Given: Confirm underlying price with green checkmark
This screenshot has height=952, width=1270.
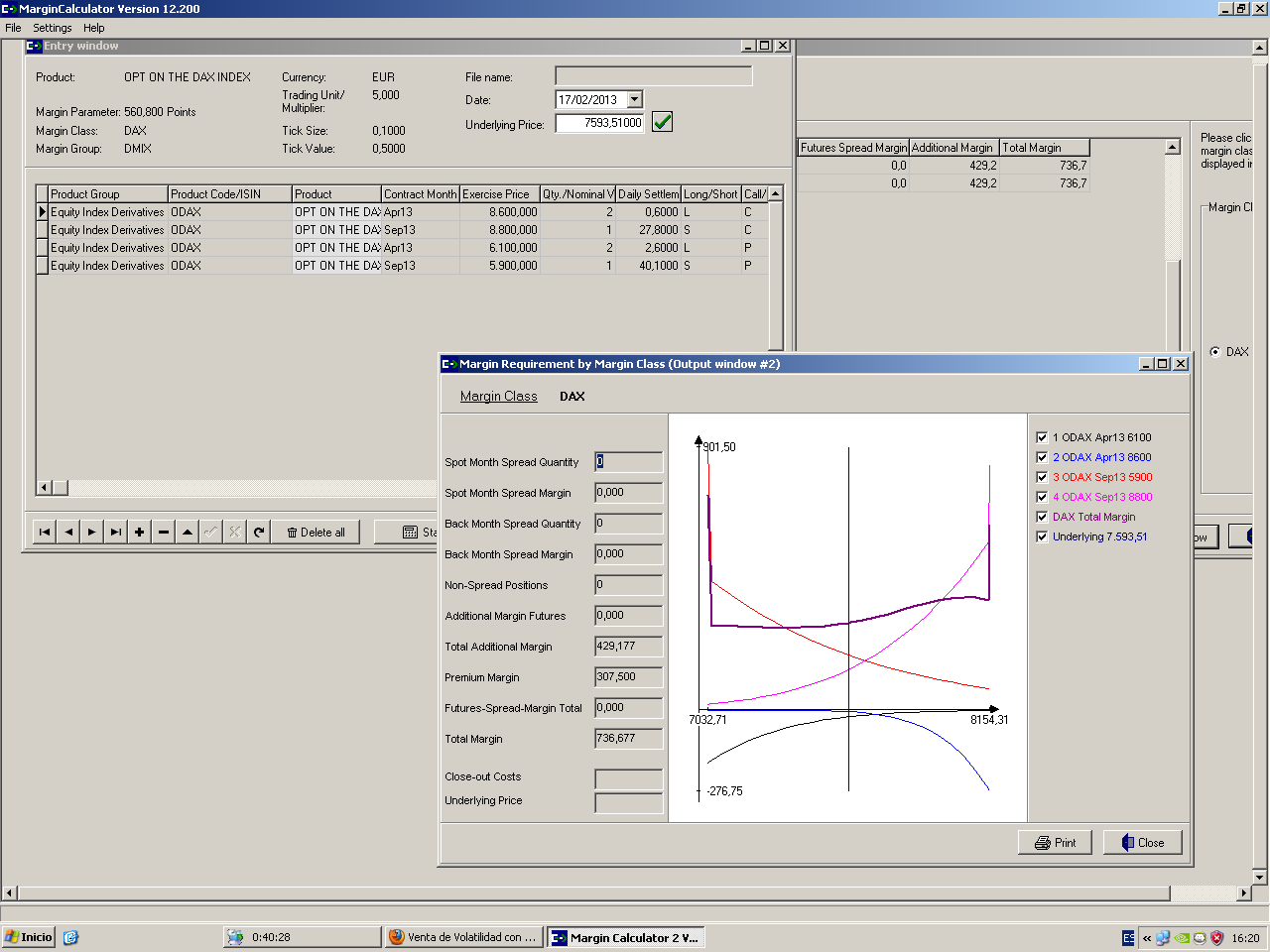Looking at the screenshot, I should [663, 122].
